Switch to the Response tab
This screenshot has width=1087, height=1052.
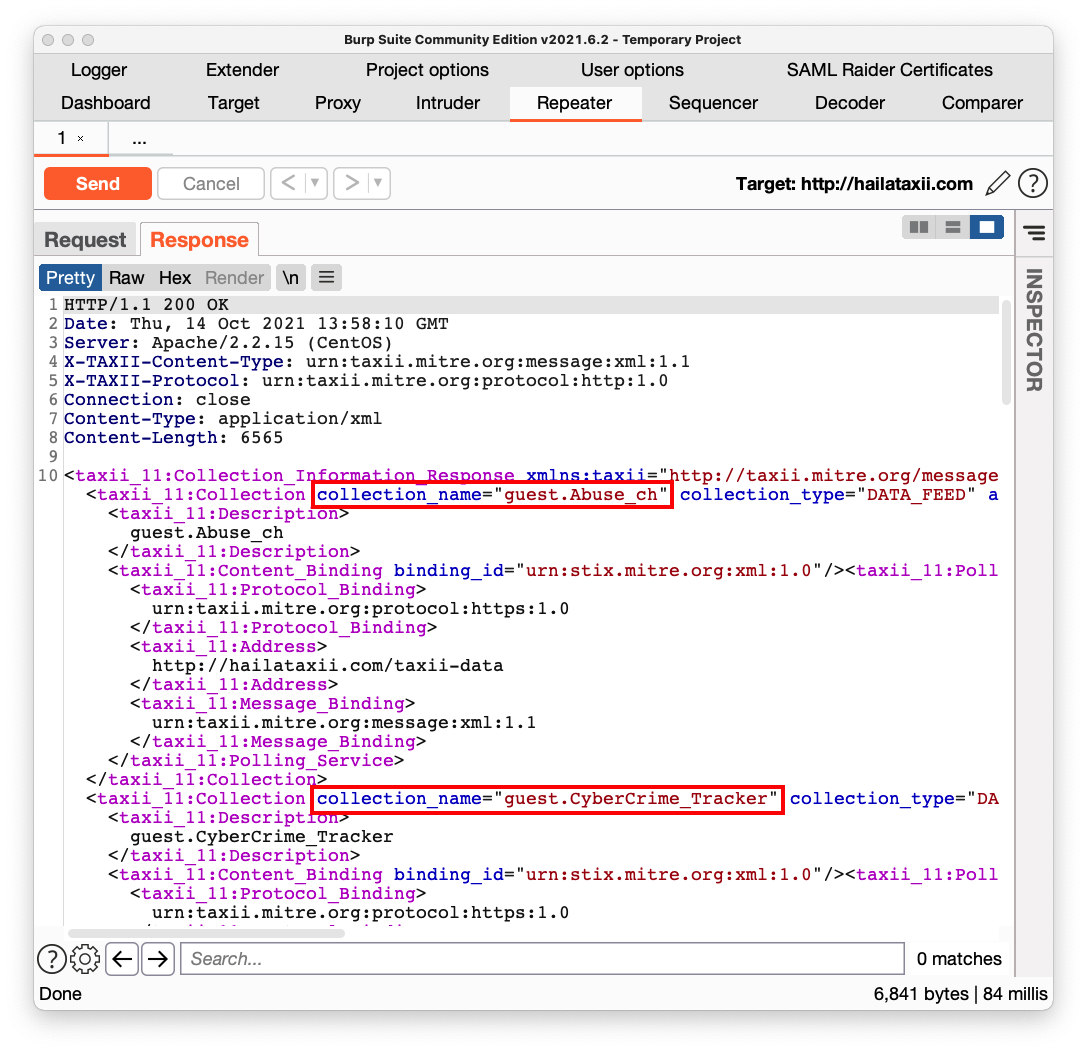pos(200,240)
